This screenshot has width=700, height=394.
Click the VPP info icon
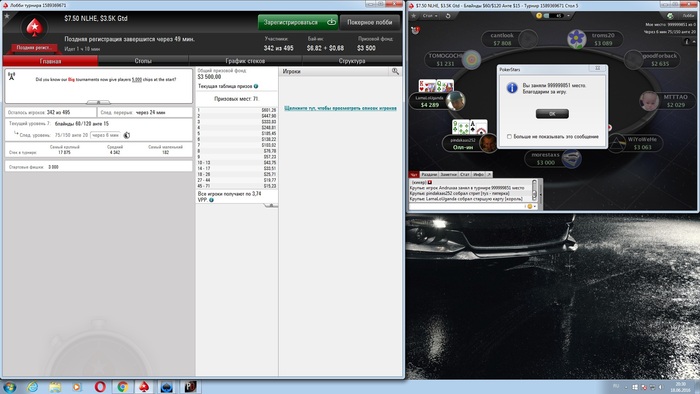(x=212, y=200)
